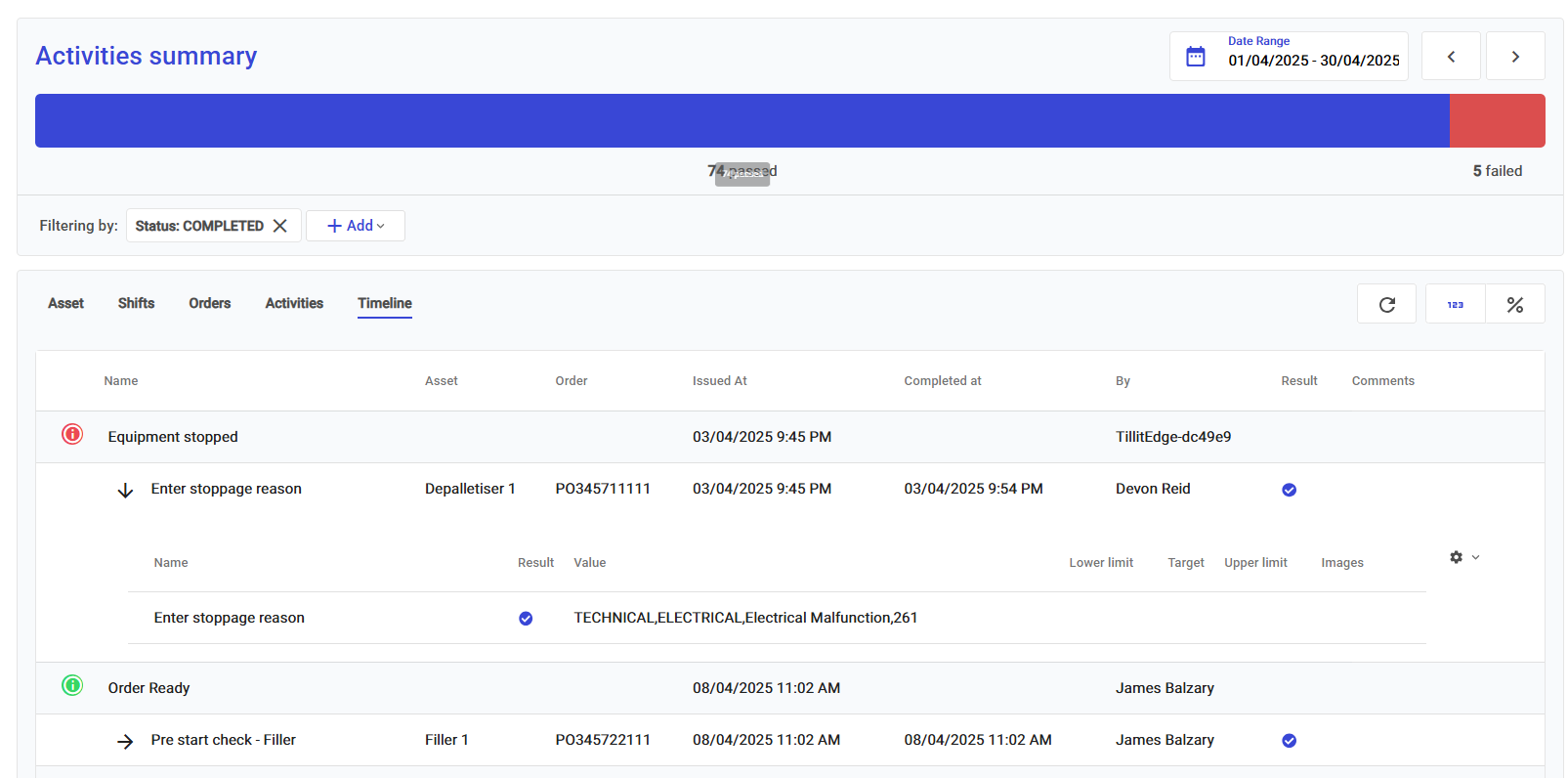The width and height of the screenshot is (1568, 778).
Task: Expand the Pre start check - Filler row
Action: point(125,742)
